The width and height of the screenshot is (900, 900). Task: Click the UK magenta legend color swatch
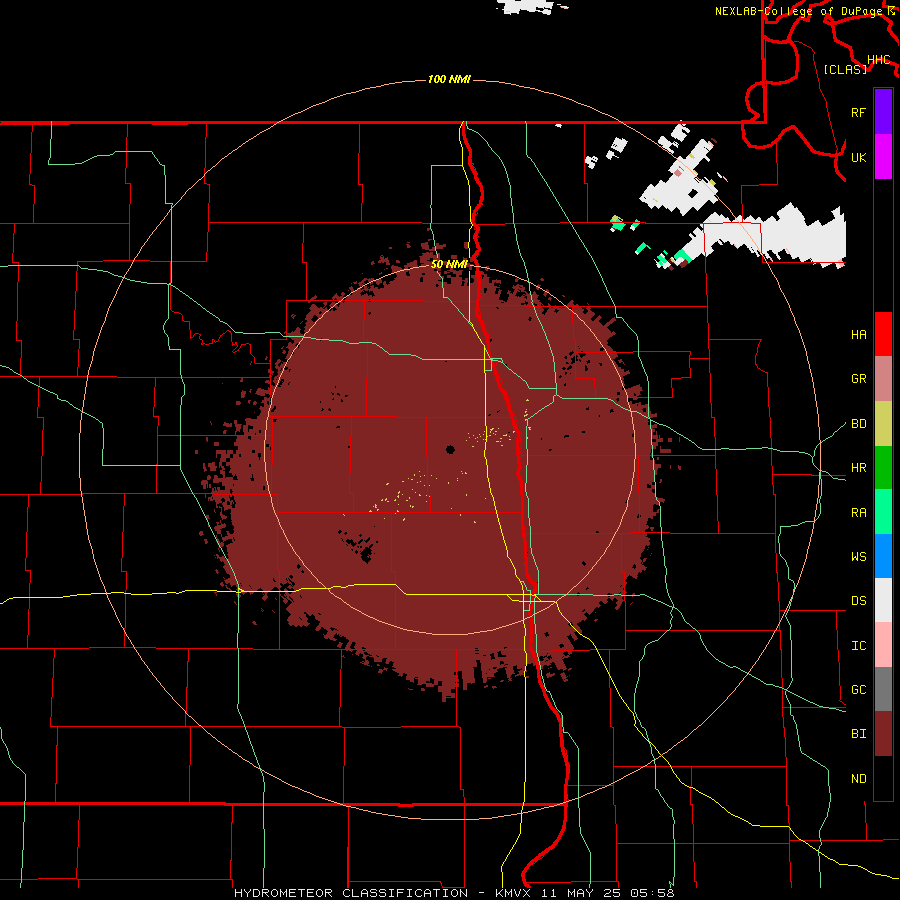pos(883,157)
